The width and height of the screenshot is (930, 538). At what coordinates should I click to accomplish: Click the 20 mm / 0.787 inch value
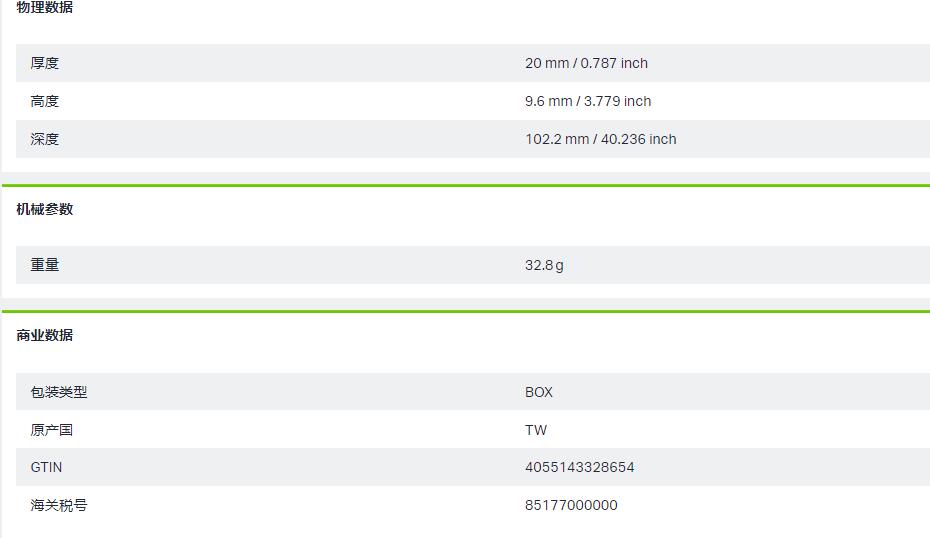586,63
